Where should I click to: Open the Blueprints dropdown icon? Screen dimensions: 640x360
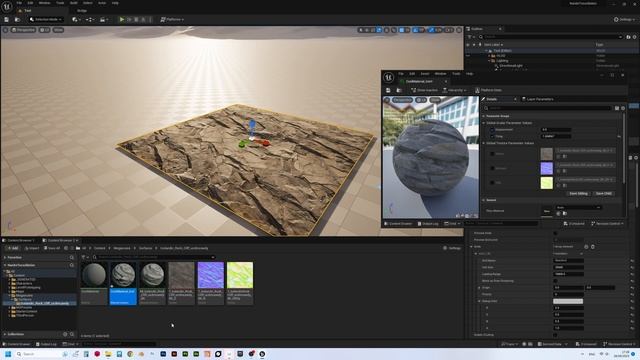click(89, 19)
